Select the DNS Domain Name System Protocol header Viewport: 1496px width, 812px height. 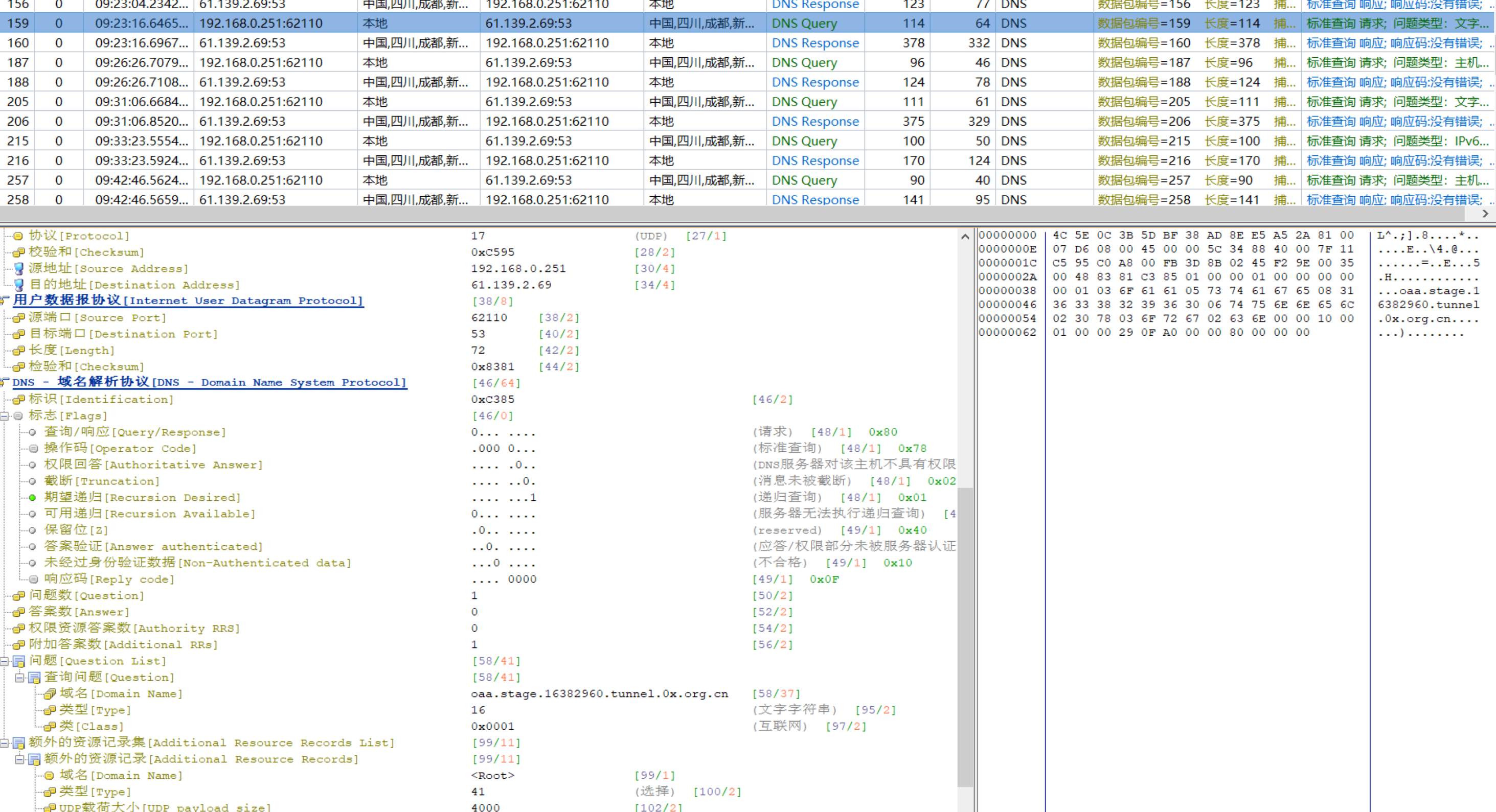(210, 382)
